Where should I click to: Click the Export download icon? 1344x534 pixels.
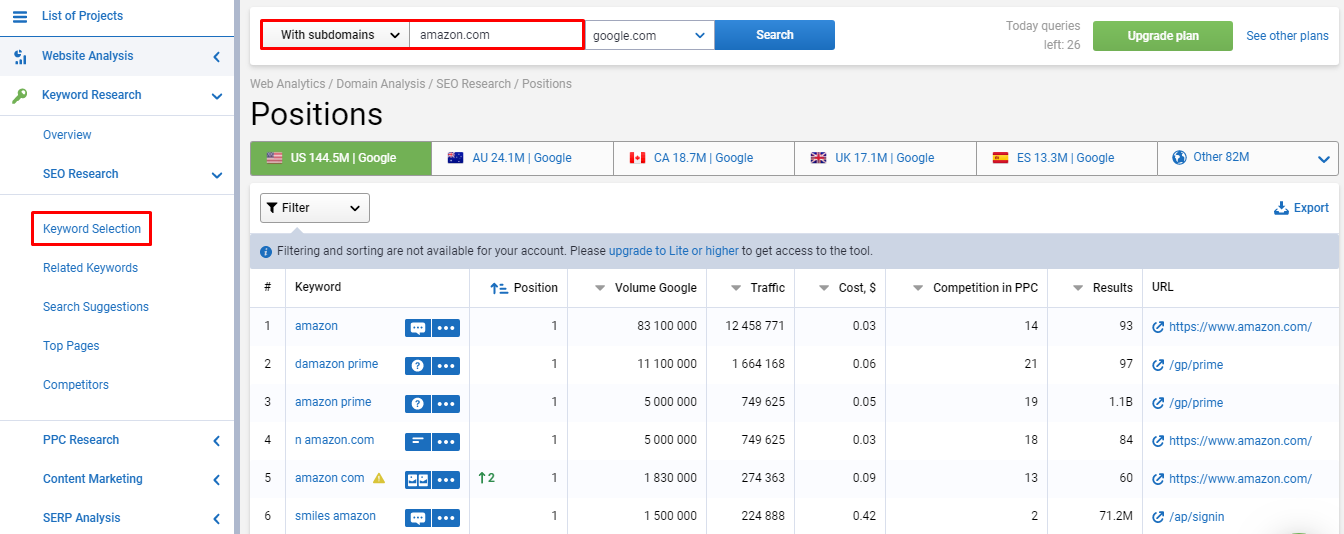(x=1281, y=208)
